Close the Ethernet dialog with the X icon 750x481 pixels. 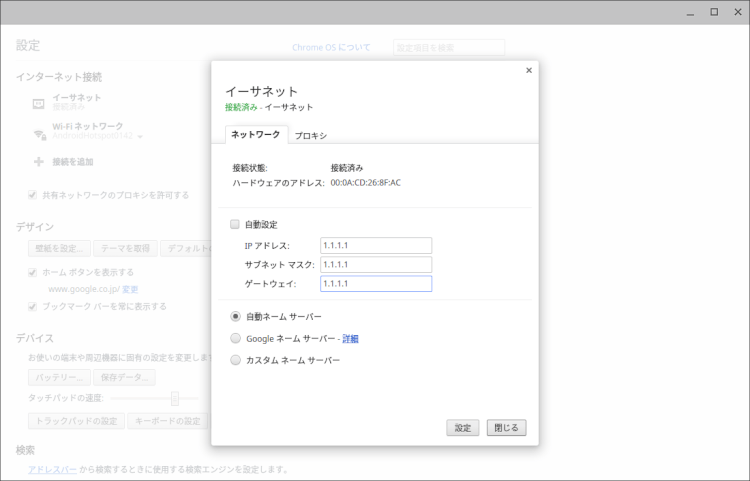pos(529,70)
